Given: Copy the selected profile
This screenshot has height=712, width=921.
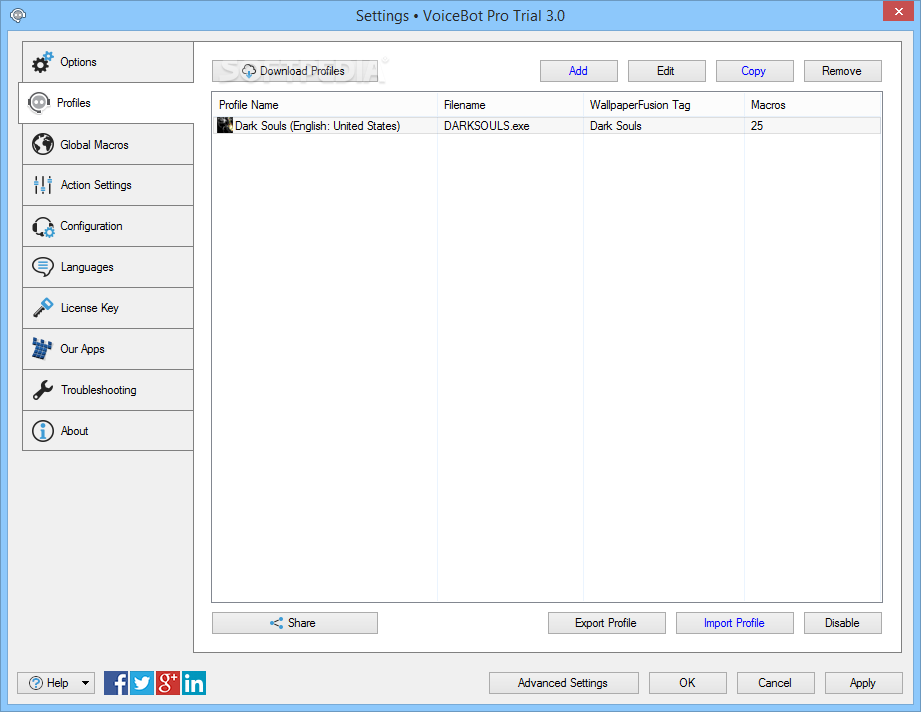Looking at the screenshot, I should (x=754, y=71).
